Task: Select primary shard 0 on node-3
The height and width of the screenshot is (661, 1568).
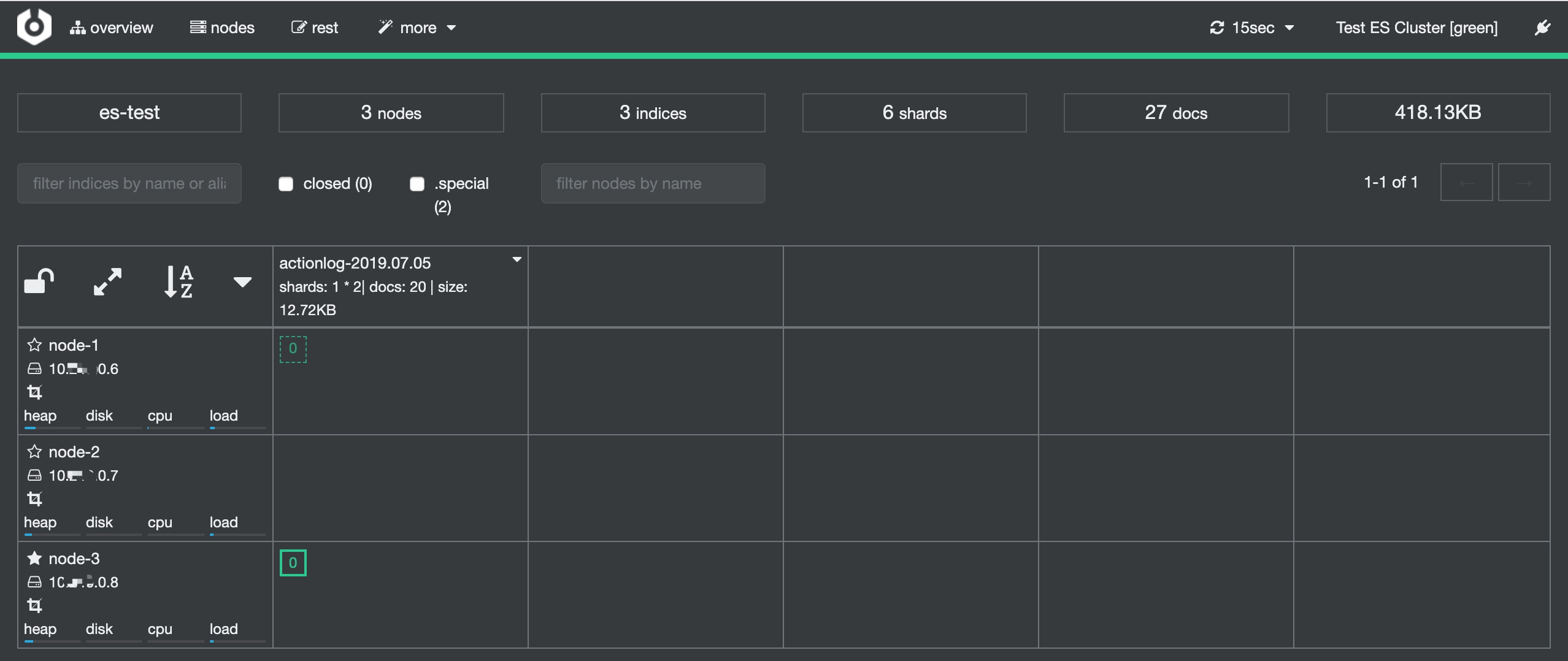Action: (293, 563)
